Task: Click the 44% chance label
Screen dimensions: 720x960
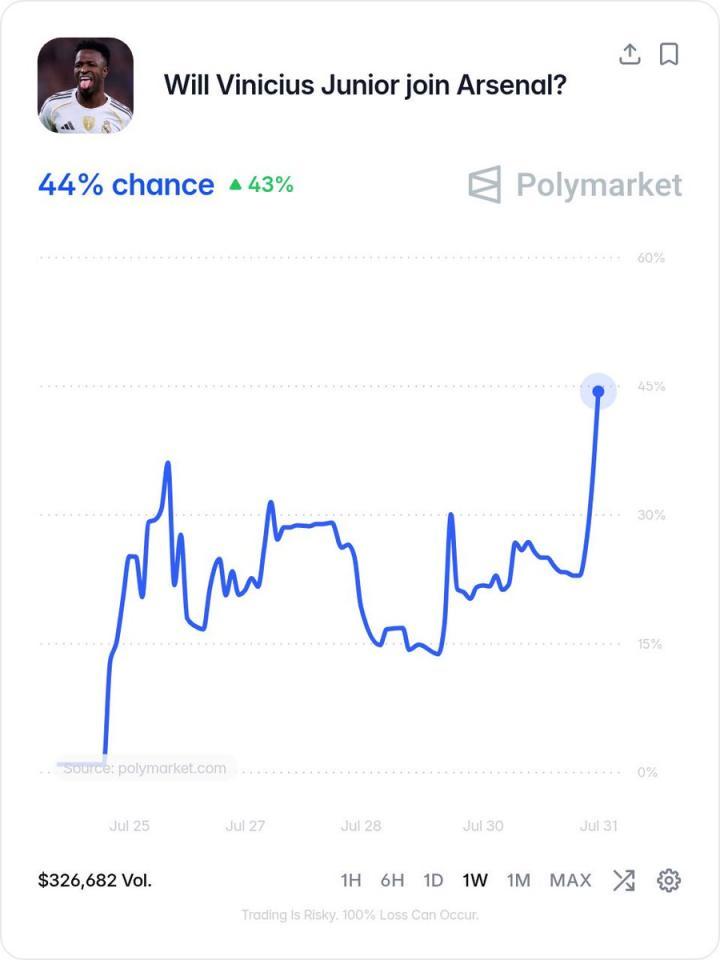Action: [x=126, y=184]
